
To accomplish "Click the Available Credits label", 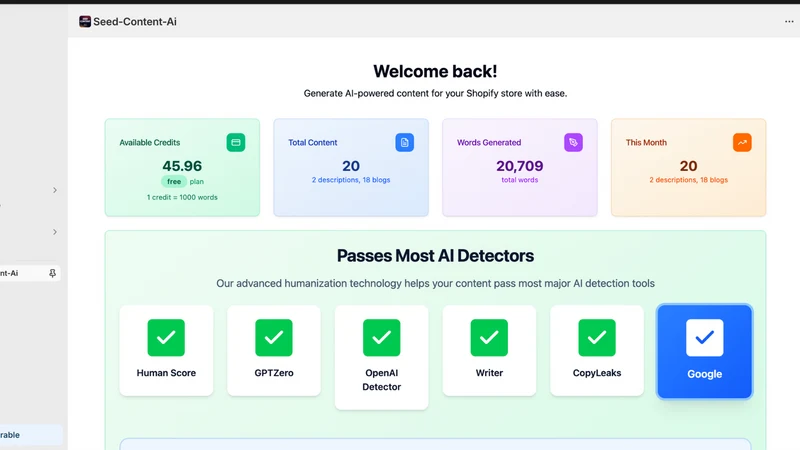I will [149, 143].
